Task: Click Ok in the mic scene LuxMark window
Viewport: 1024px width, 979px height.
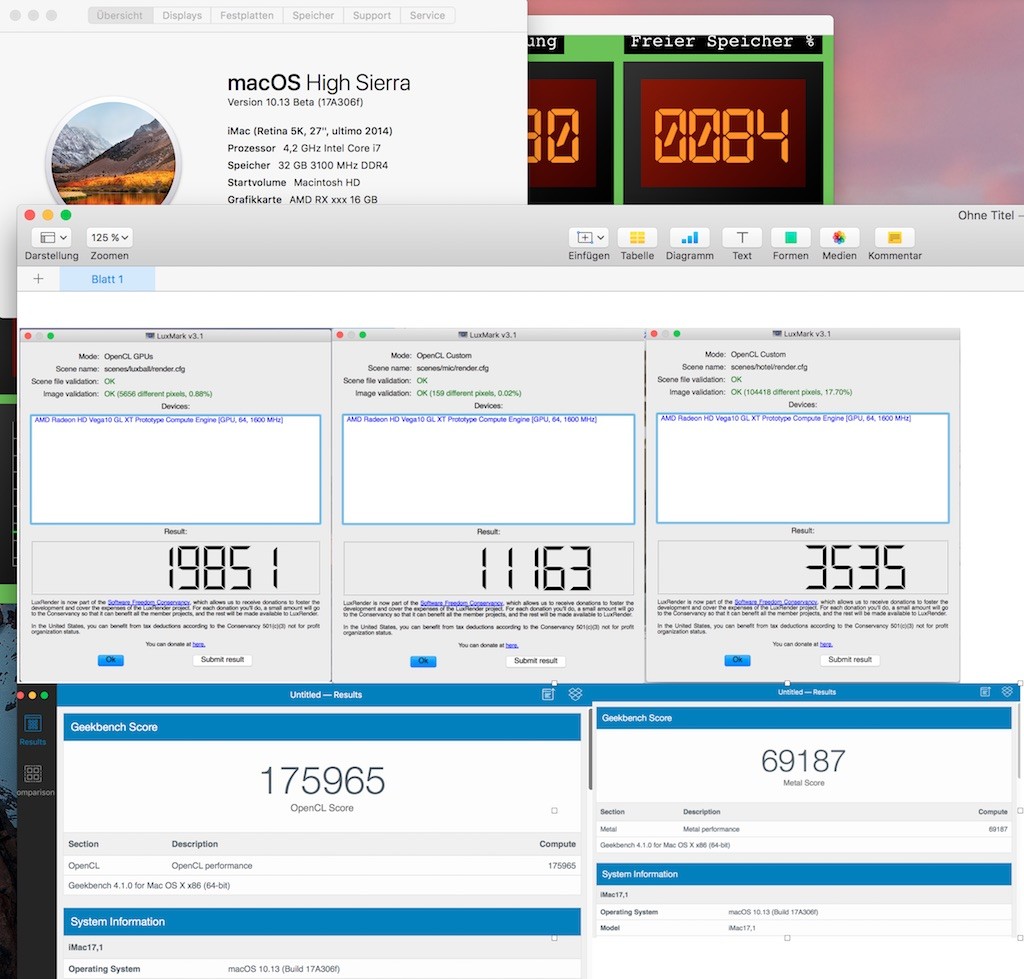Action: coord(423,661)
